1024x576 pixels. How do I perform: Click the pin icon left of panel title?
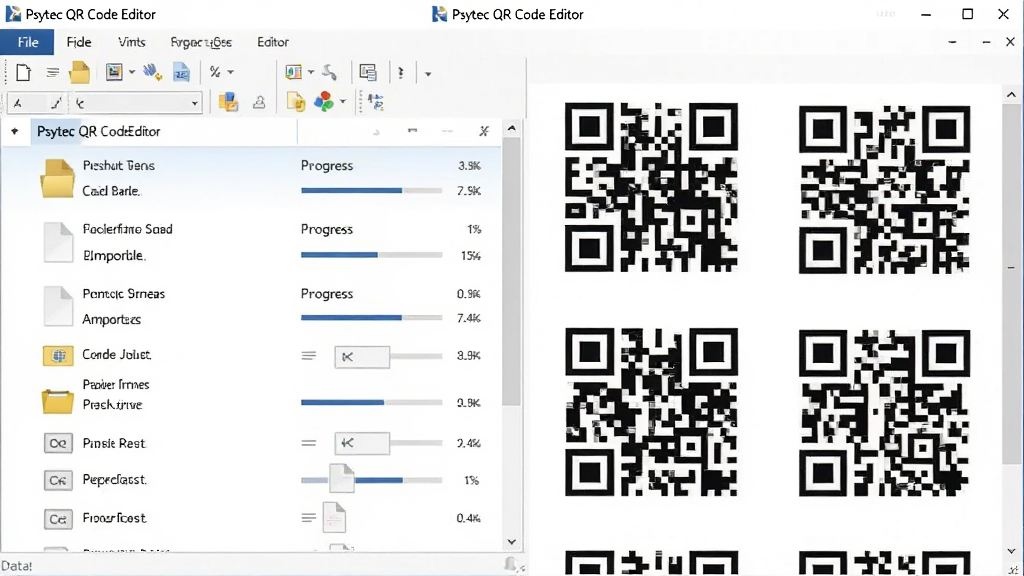pyautogui.click(x=15, y=131)
